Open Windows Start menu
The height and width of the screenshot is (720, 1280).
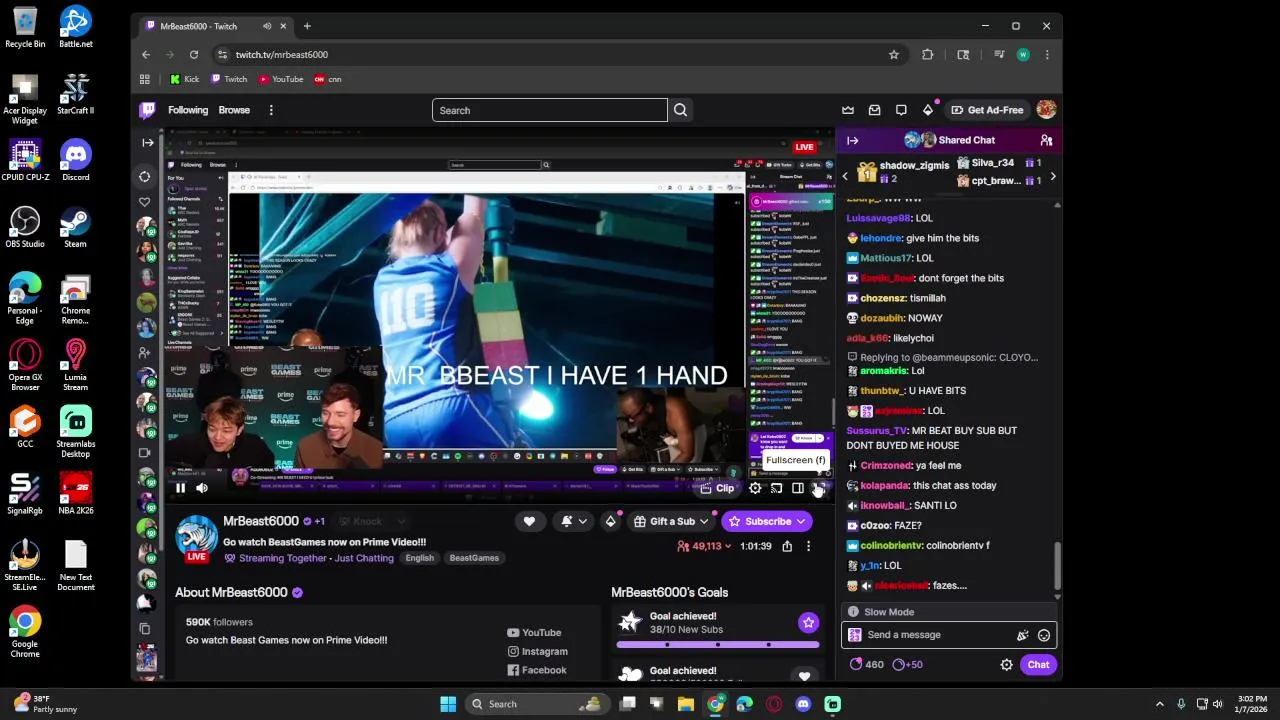click(x=448, y=704)
